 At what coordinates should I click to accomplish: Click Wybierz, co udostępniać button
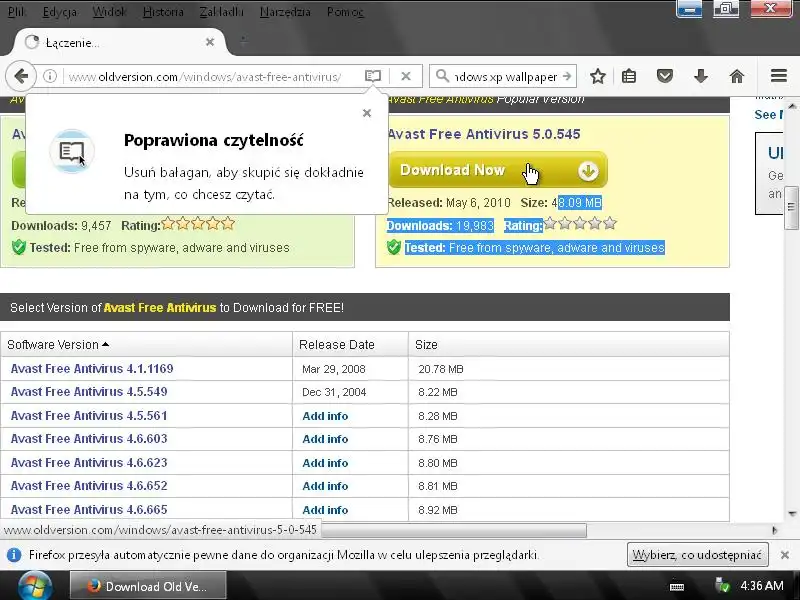click(x=697, y=555)
